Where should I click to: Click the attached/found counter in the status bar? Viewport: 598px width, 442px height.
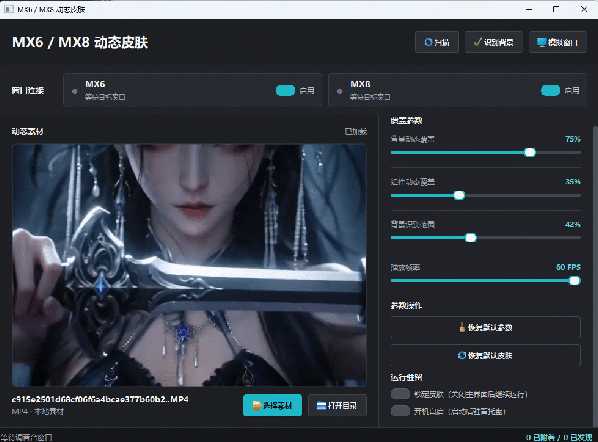(559, 437)
